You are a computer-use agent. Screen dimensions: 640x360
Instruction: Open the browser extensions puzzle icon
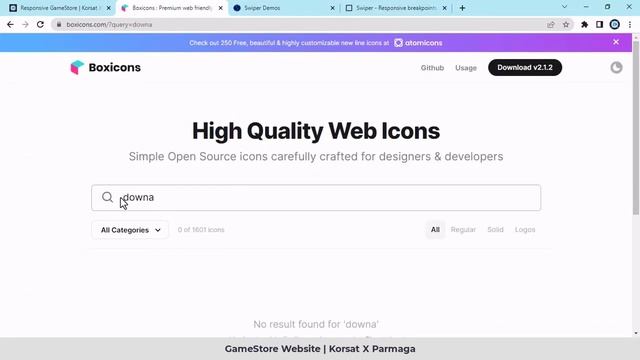tap(584, 24)
